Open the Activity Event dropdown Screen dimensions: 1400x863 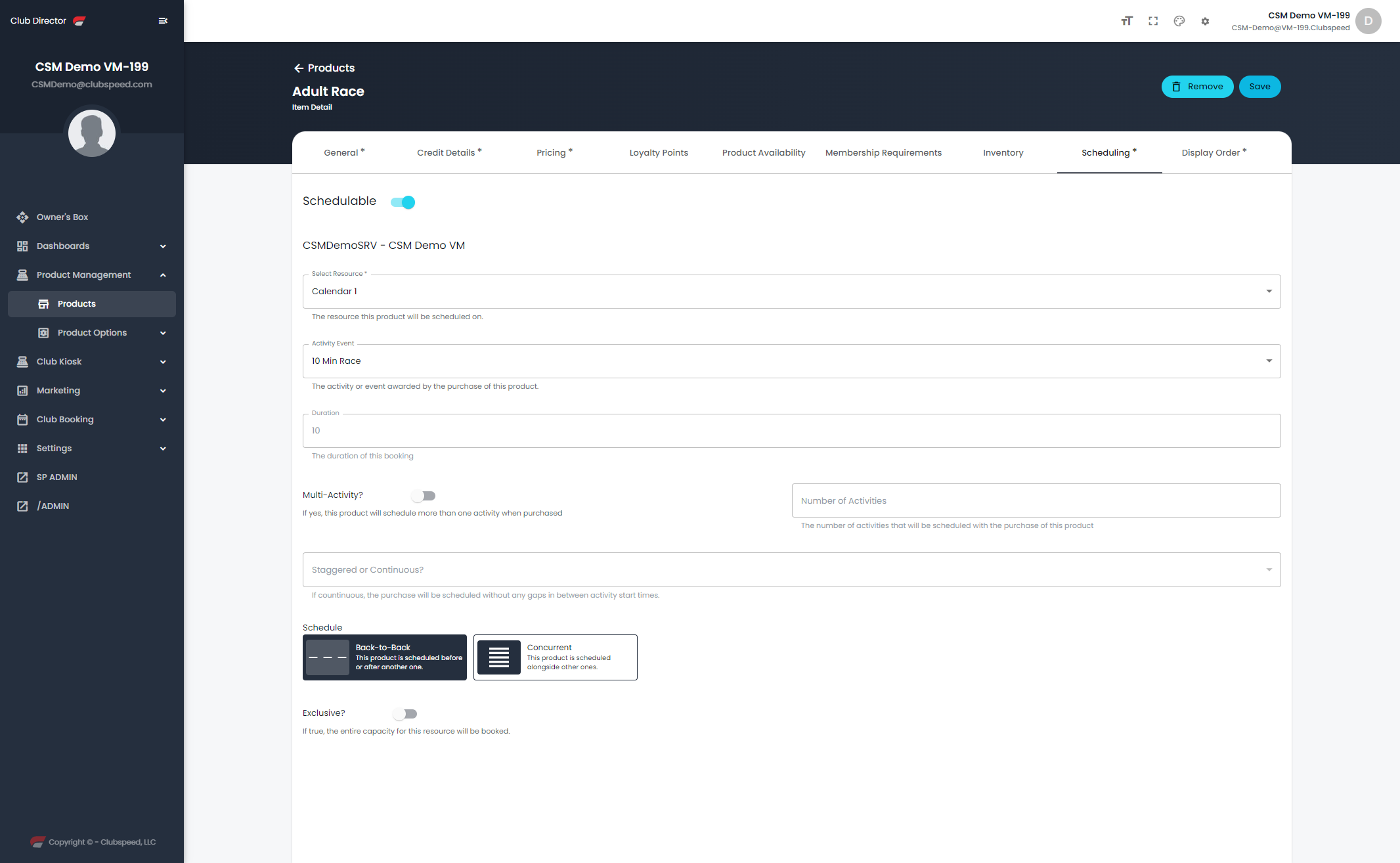pyautogui.click(x=791, y=361)
